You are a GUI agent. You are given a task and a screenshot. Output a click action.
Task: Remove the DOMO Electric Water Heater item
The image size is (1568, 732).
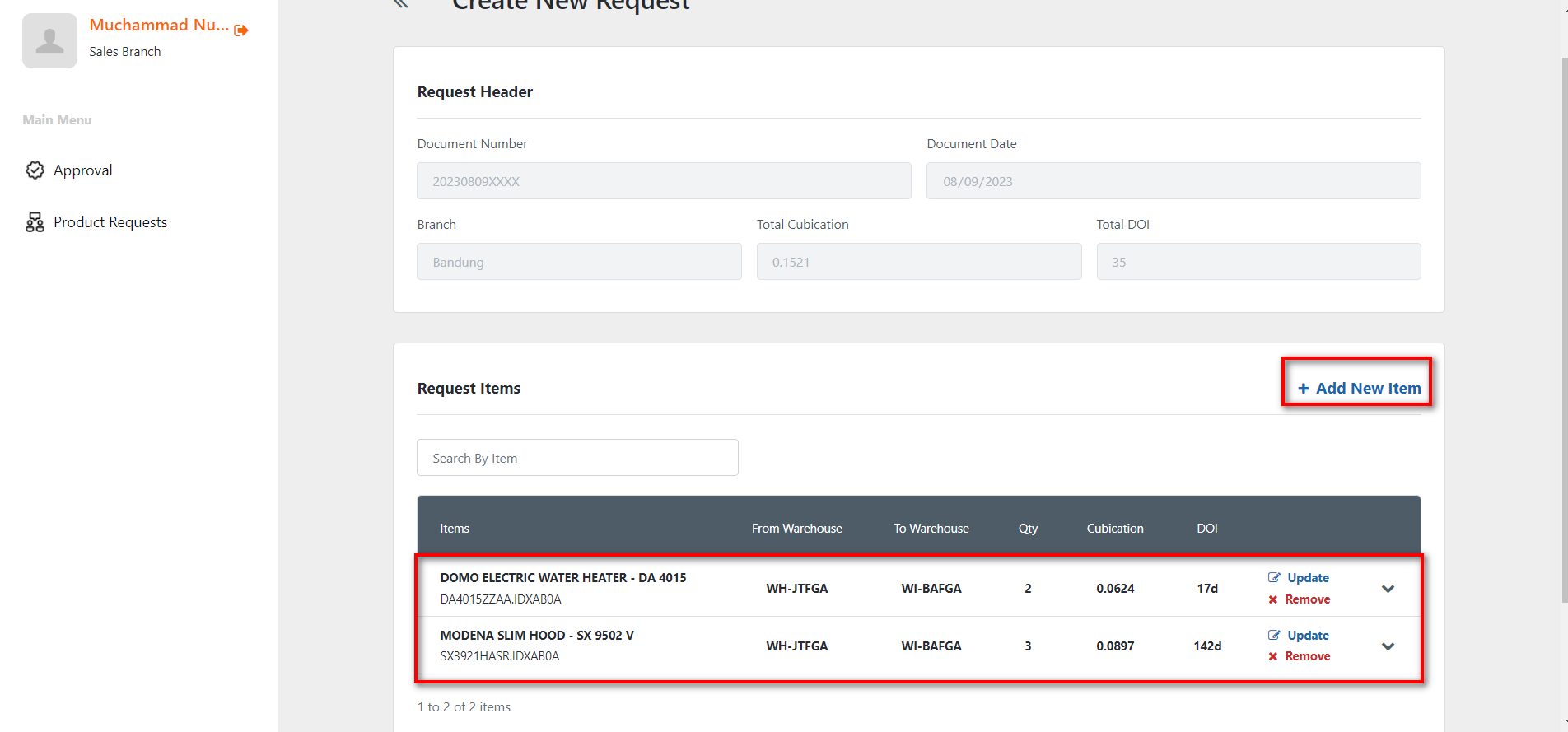(1307, 599)
